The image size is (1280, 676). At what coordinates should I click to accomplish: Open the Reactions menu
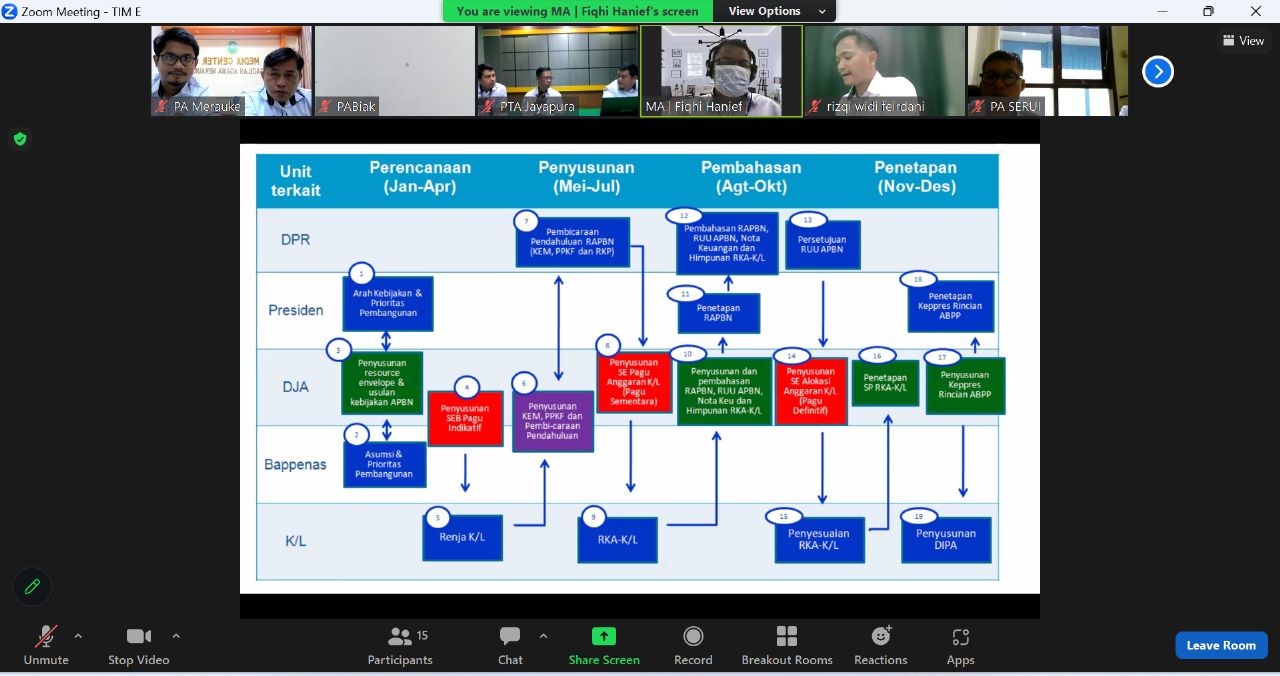[880, 645]
